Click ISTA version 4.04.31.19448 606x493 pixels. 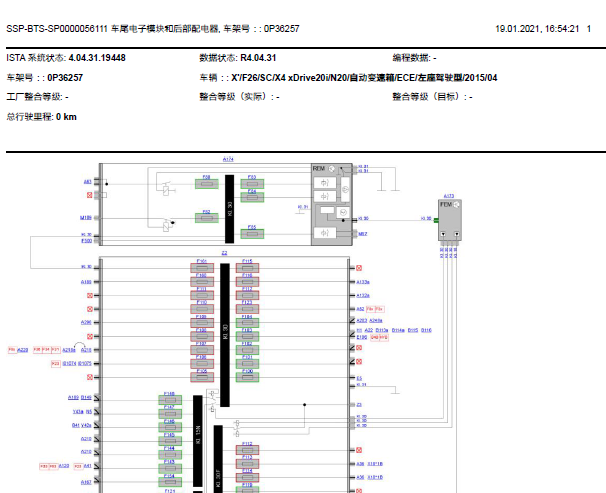97,58
